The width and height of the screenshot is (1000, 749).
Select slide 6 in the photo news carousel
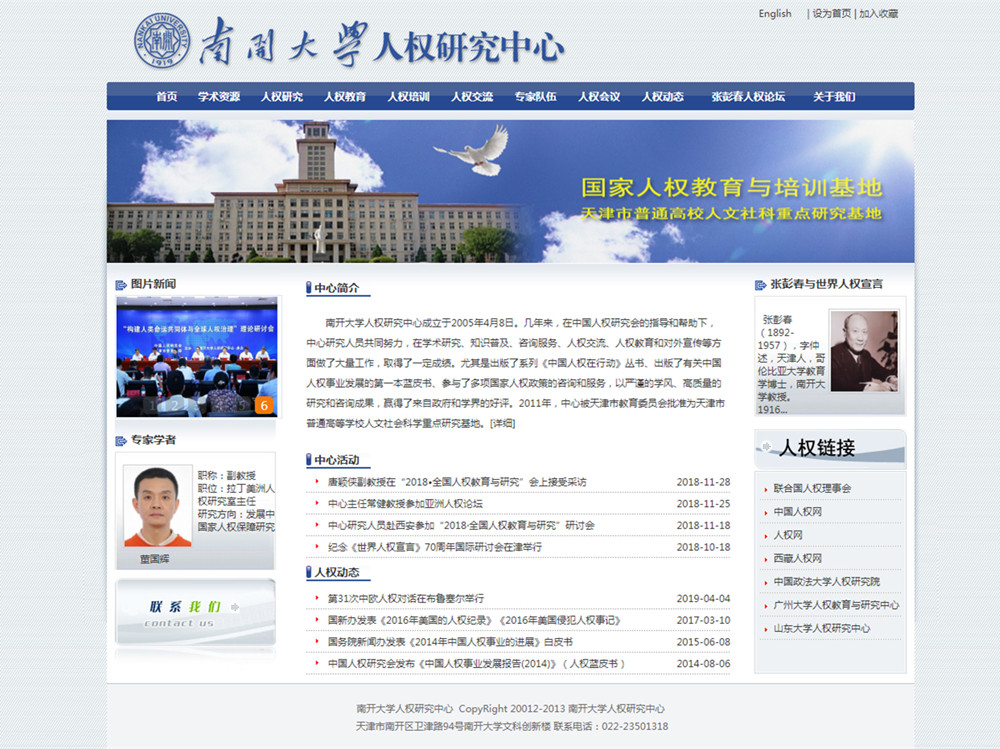264,405
